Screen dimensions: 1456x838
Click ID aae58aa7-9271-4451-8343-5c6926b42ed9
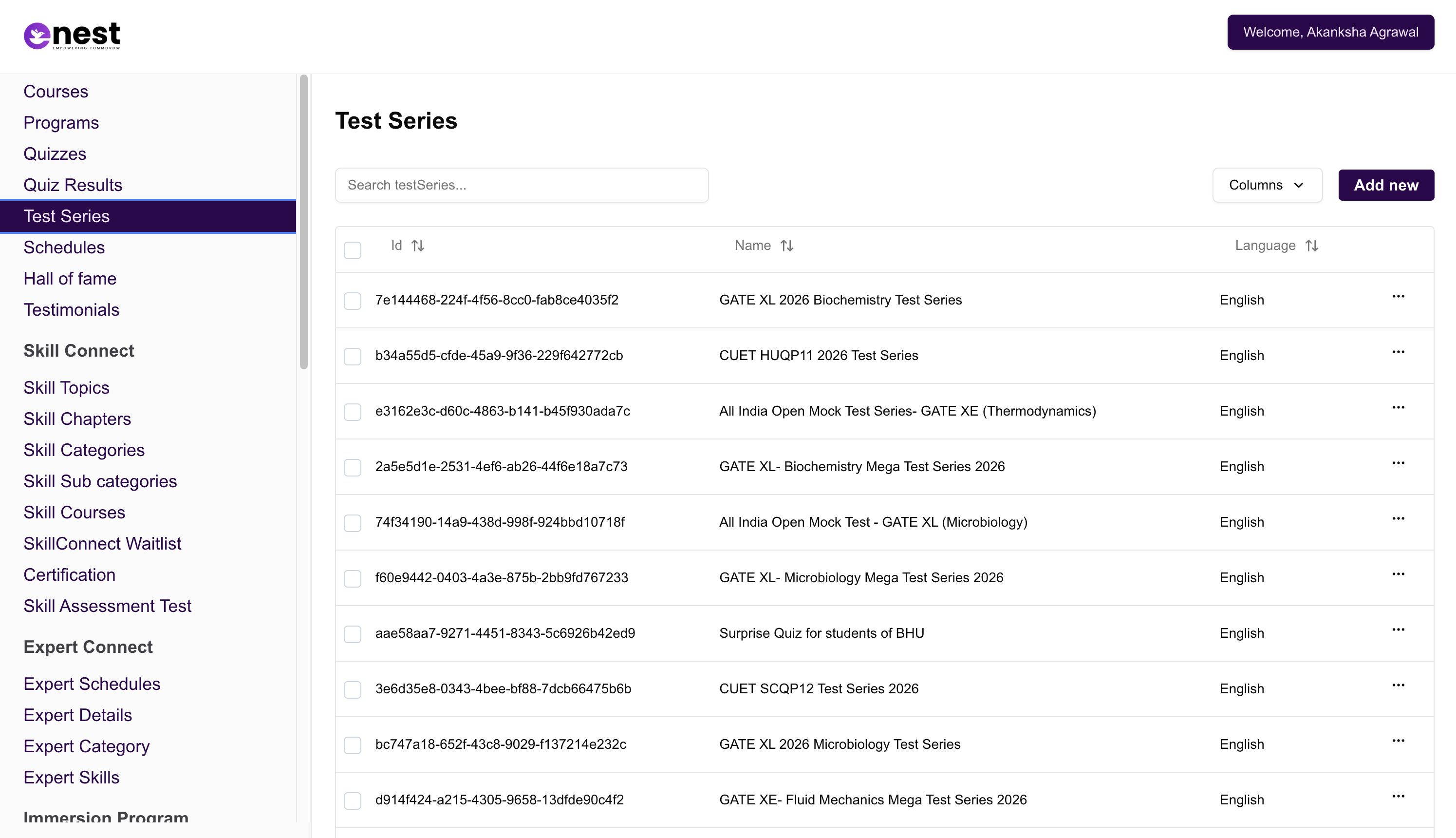pos(505,633)
